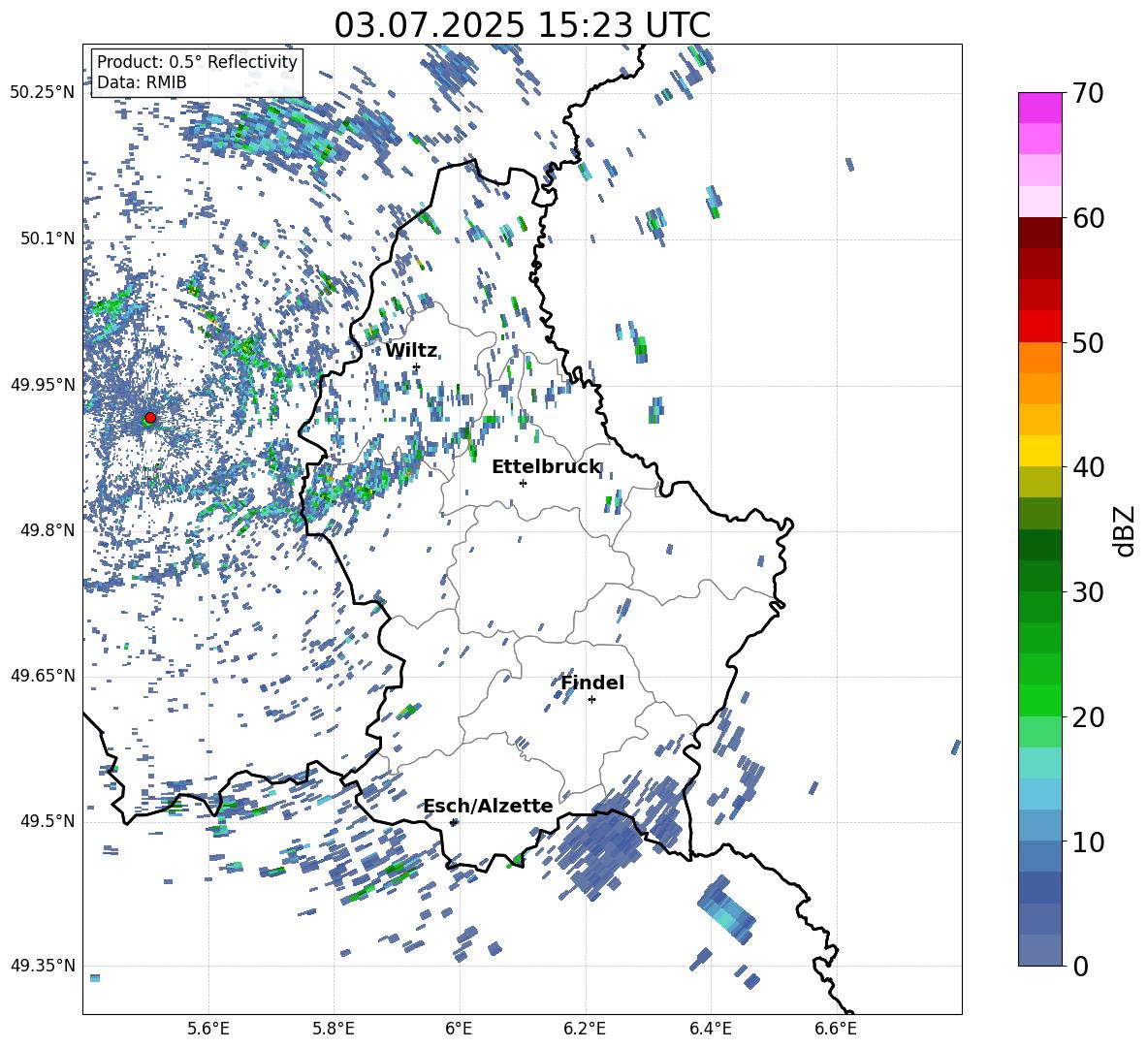Click the red radar location dot
The height and width of the screenshot is (1048, 1148).
(150, 418)
